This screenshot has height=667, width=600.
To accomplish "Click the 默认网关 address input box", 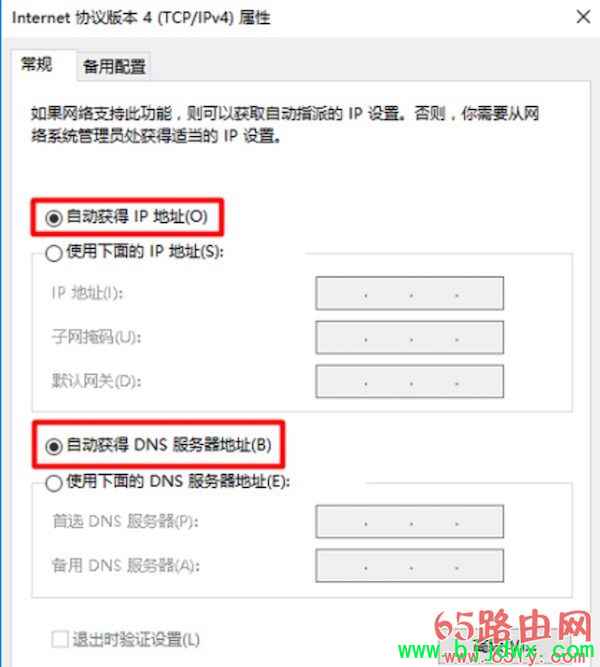I will pyautogui.click(x=409, y=382).
